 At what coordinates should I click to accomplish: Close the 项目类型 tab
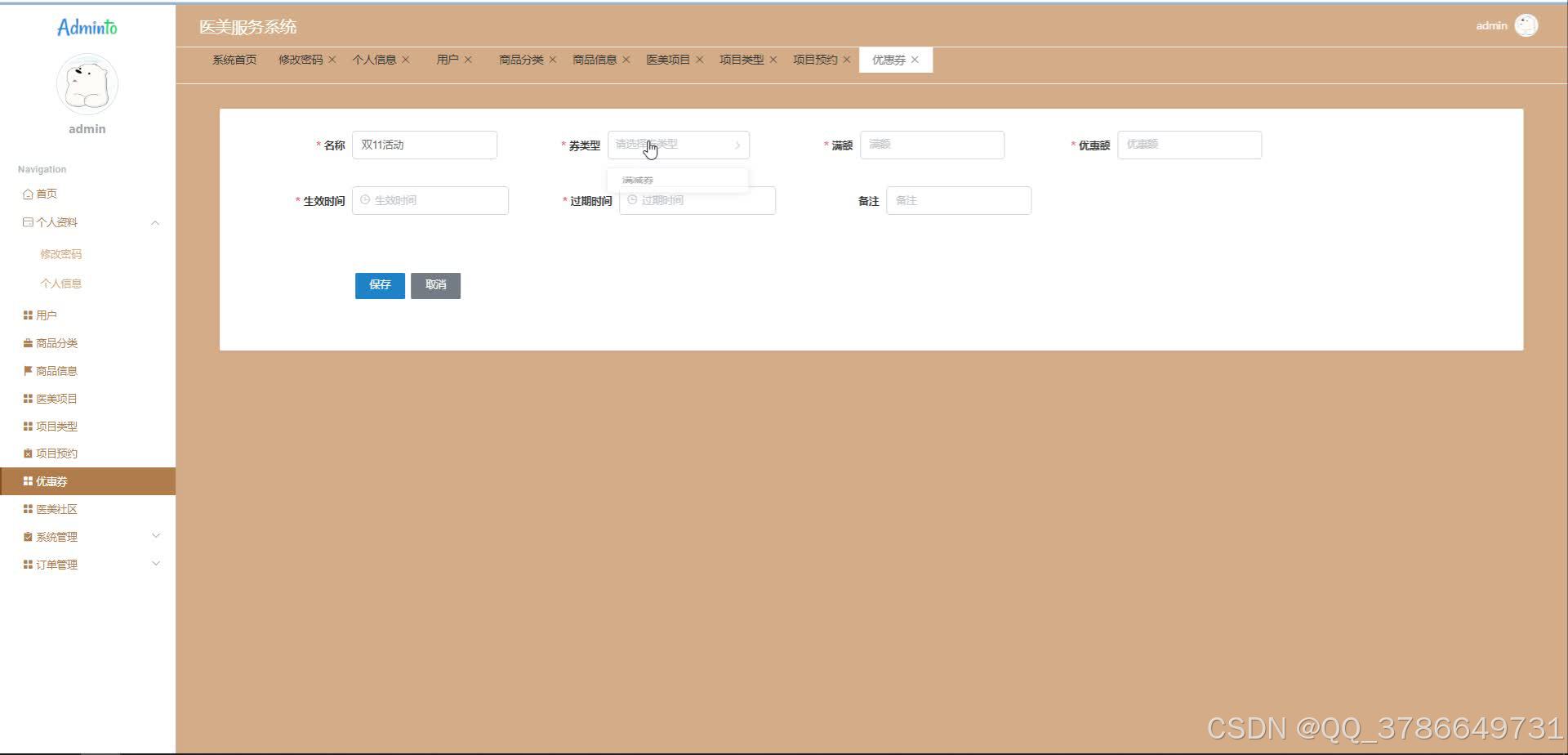coord(773,60)
